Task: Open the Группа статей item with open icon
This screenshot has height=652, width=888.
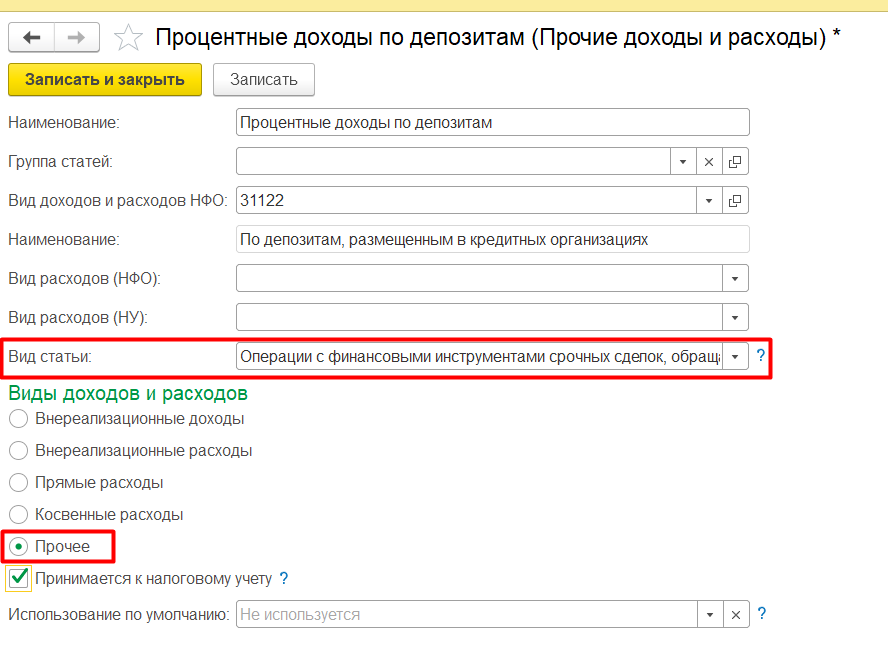Action: (x=735, y=161)
